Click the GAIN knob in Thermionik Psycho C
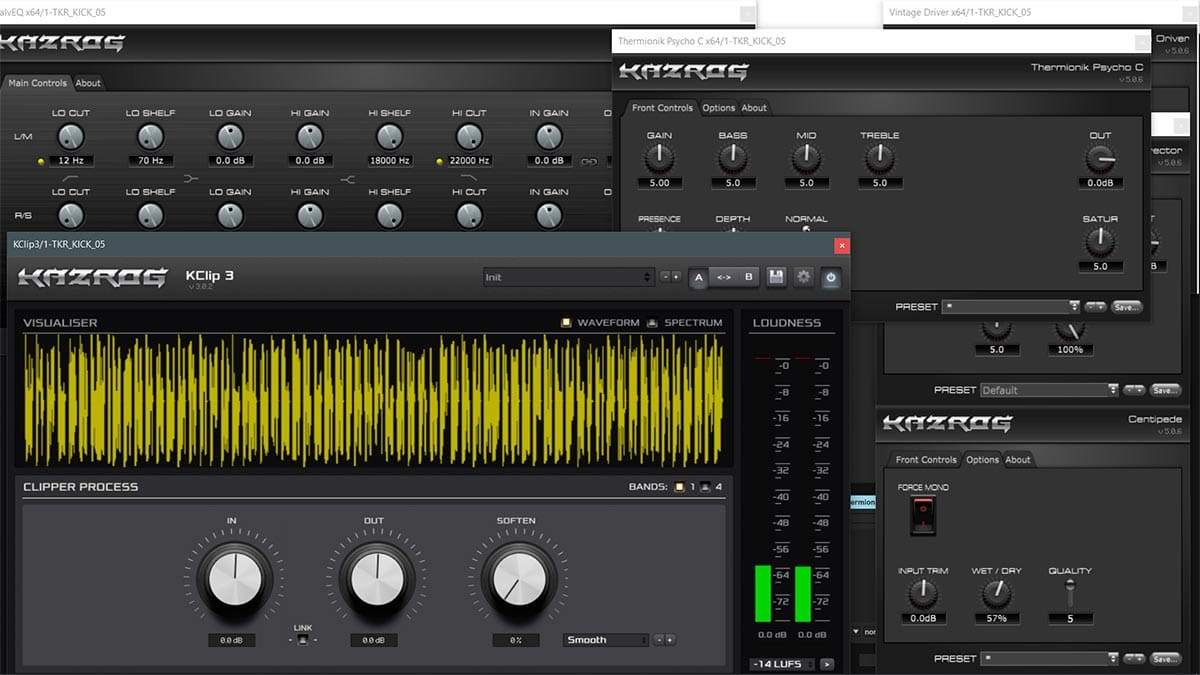 coord(659,158)
